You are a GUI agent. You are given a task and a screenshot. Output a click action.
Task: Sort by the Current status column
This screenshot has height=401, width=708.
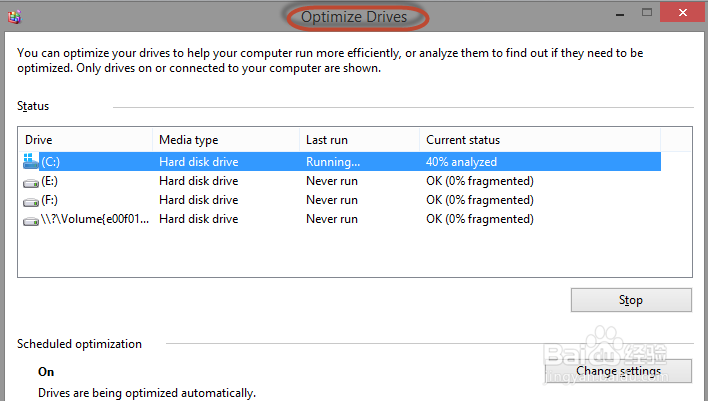(x=540, y=140)
